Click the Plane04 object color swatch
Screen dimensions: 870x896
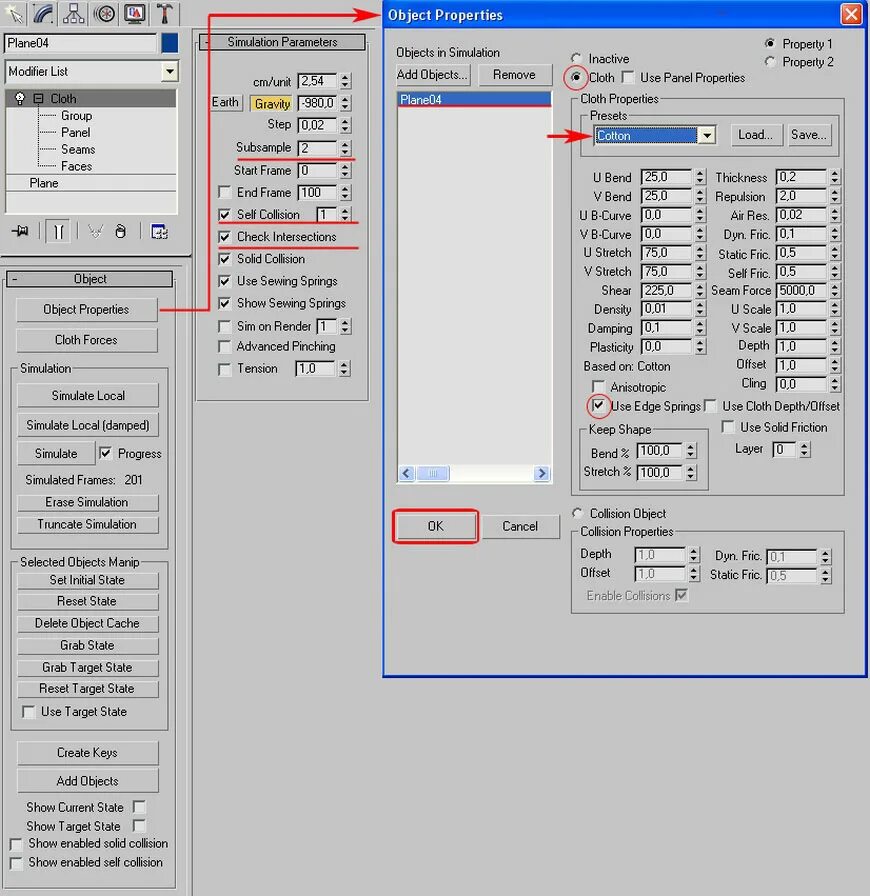(169, 43)
